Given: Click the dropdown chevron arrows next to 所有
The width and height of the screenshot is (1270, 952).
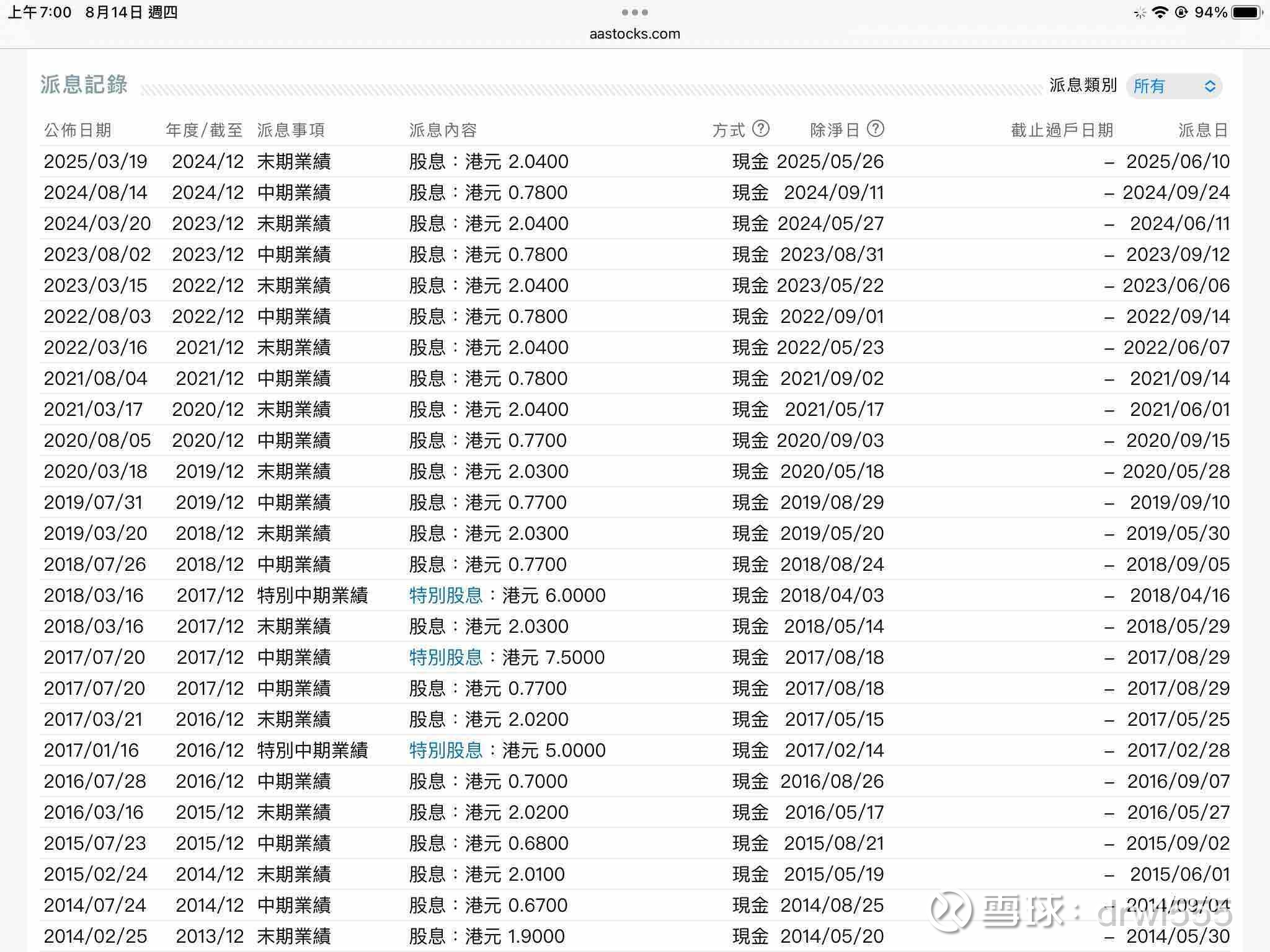Looking at the screenshot, I should (1210, 86).
